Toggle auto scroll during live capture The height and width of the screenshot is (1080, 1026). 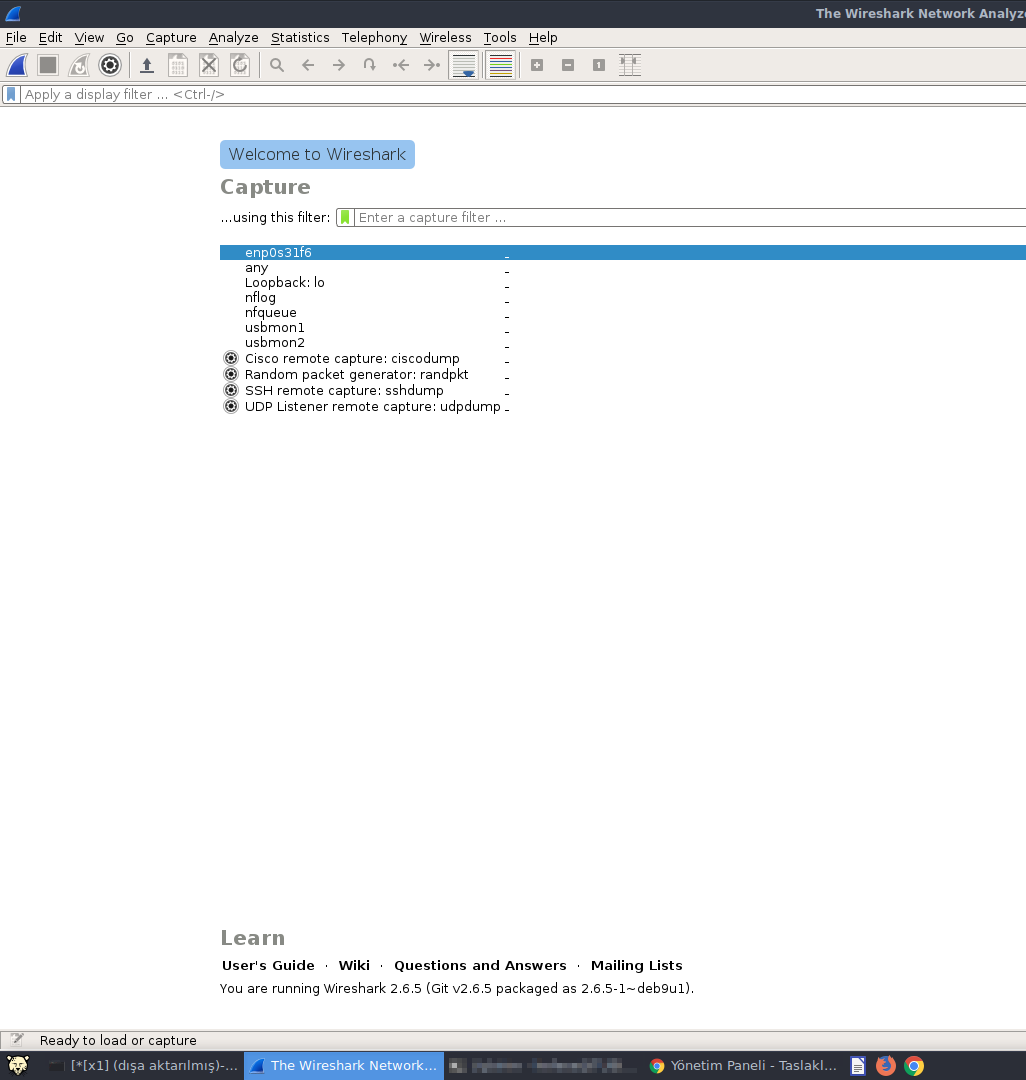464,65
